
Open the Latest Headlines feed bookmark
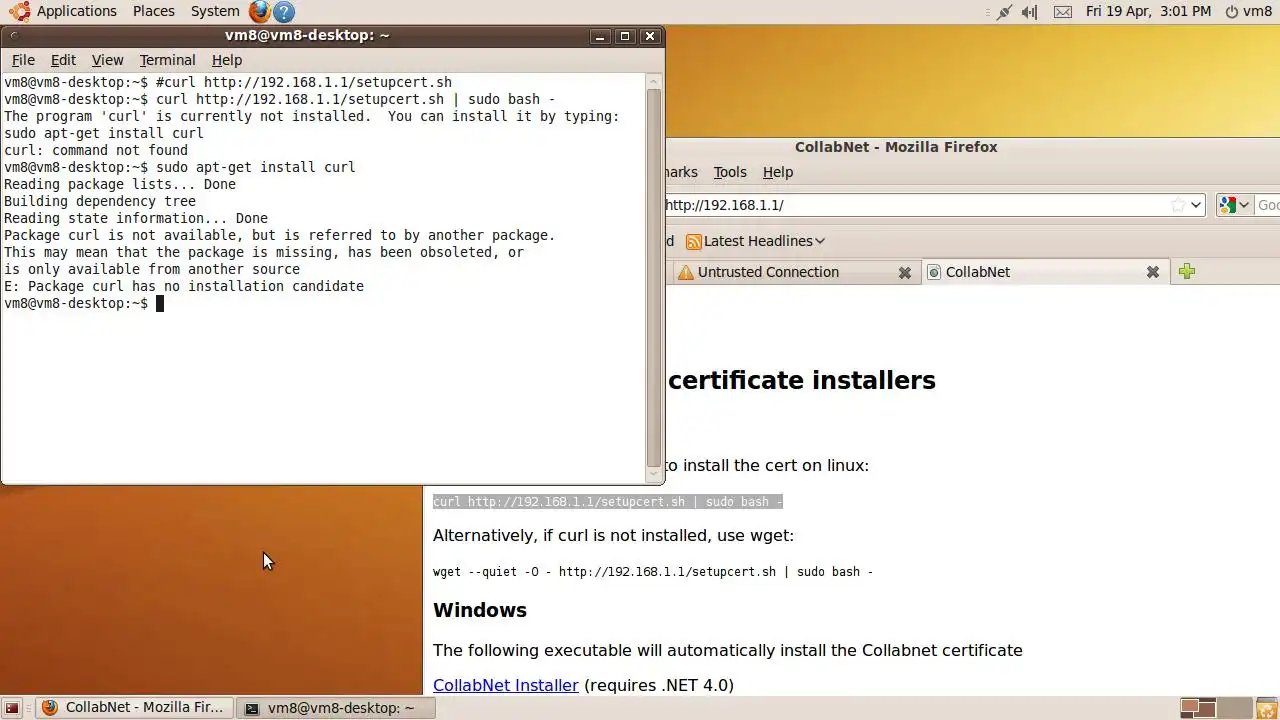click(755, 241)
